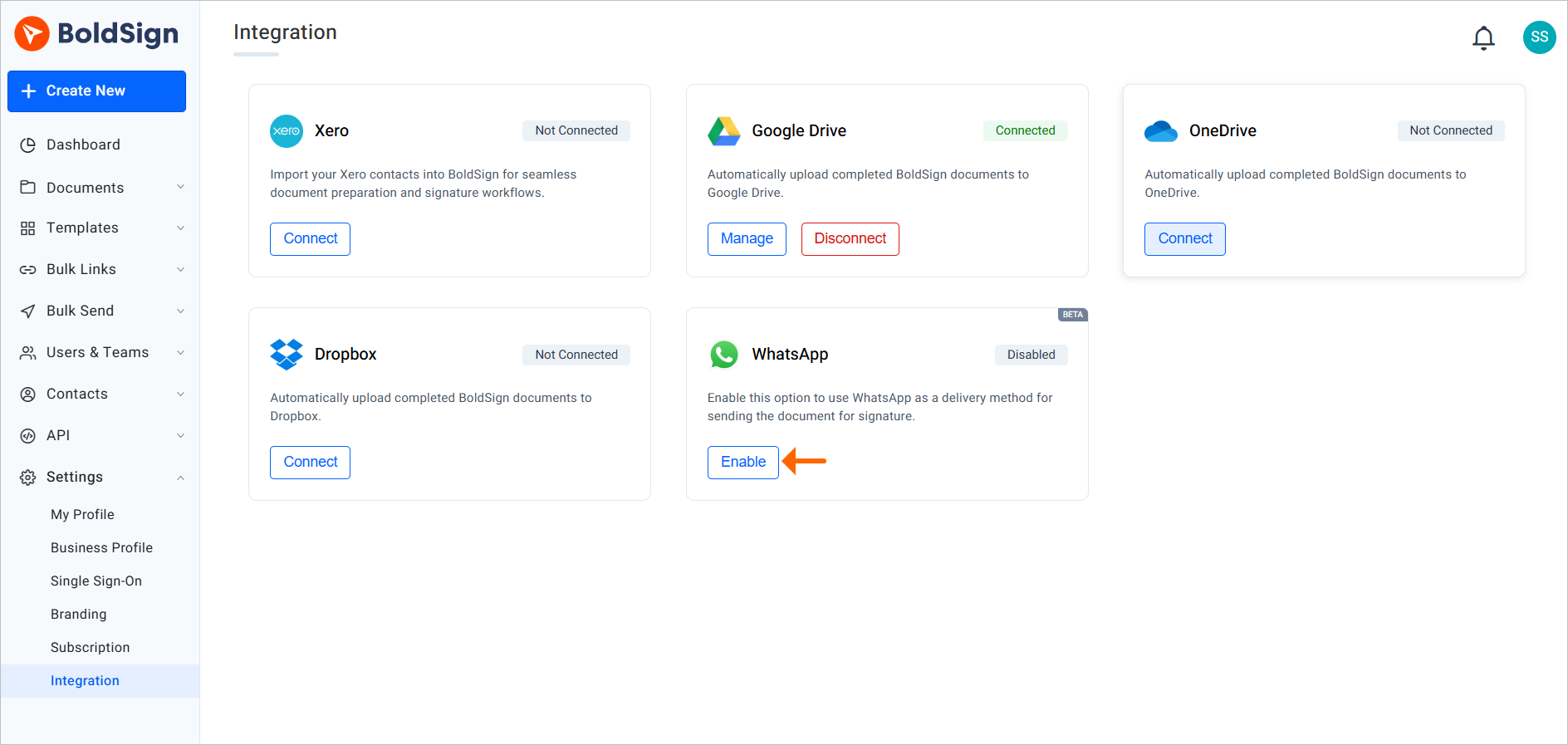Screen dimensions: 1568x745
Task: Open the SS user avatar menu
Action: [1539, 37]
